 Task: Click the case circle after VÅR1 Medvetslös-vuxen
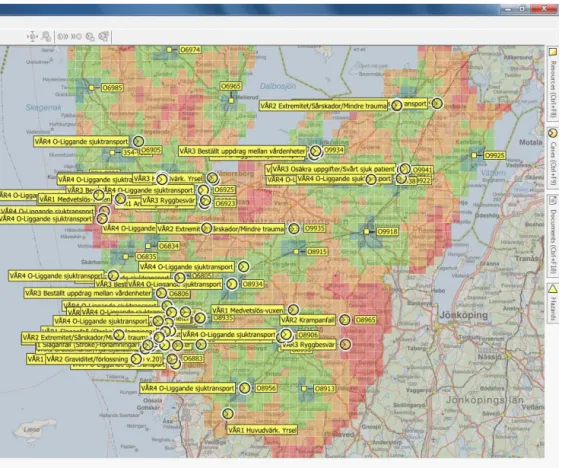point(293,310)
